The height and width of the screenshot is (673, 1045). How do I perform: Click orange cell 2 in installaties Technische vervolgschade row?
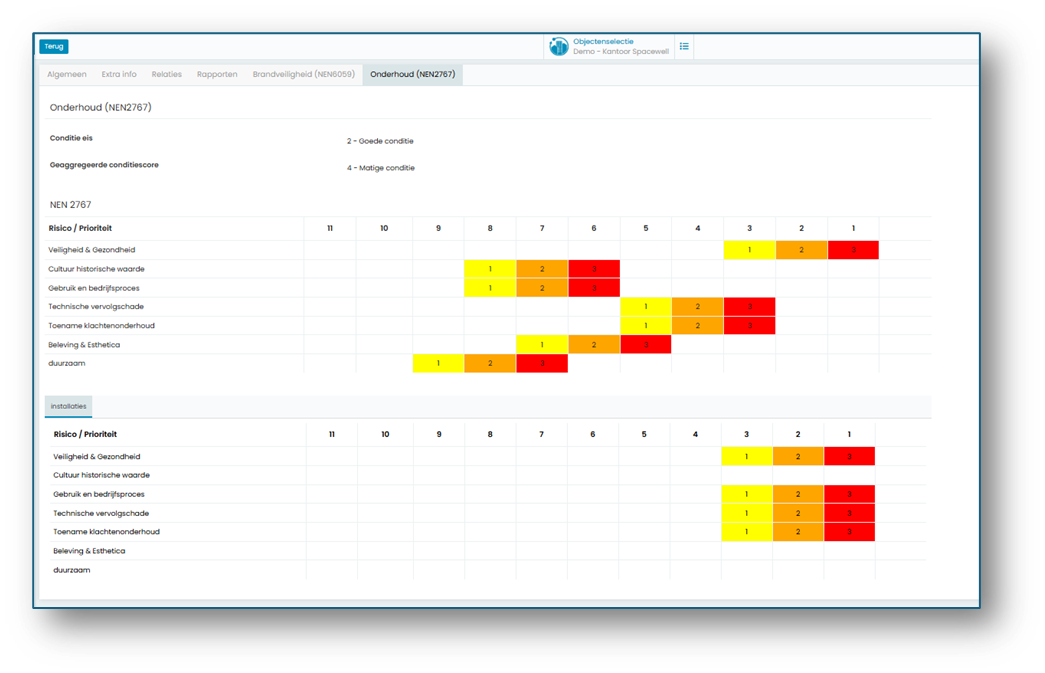tap(798, 513)
